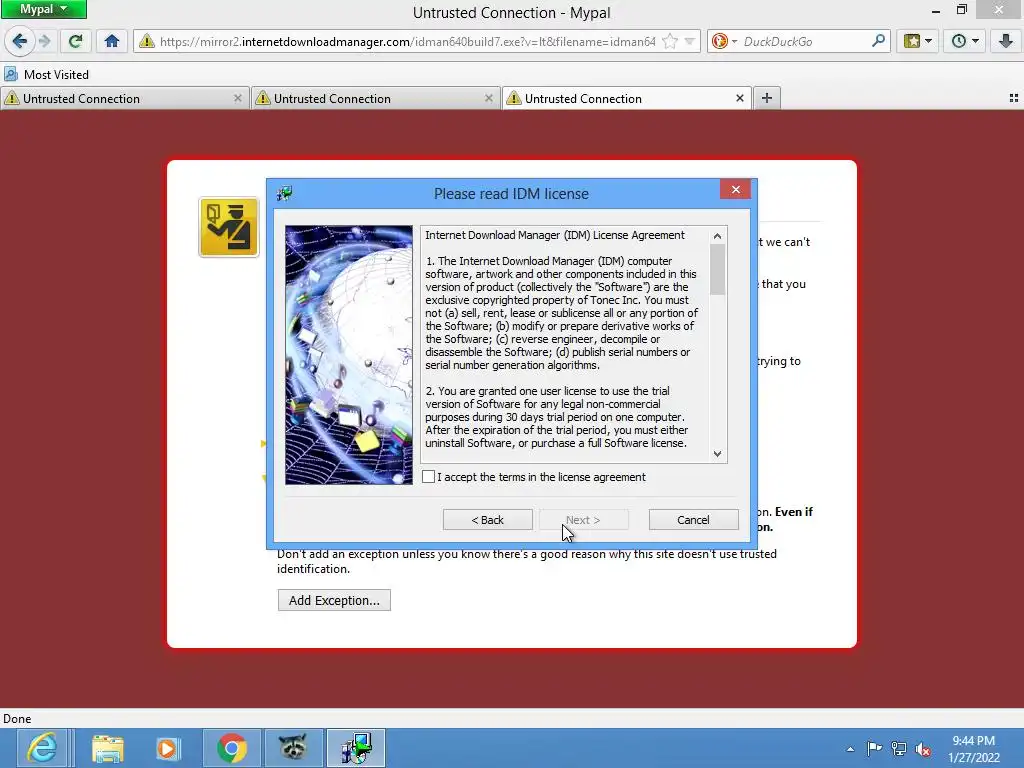The width and height of the screenshot is (1024, 768).
Task: Close the first Untrusted Connection tab
Action: click(x=238, y=98)
